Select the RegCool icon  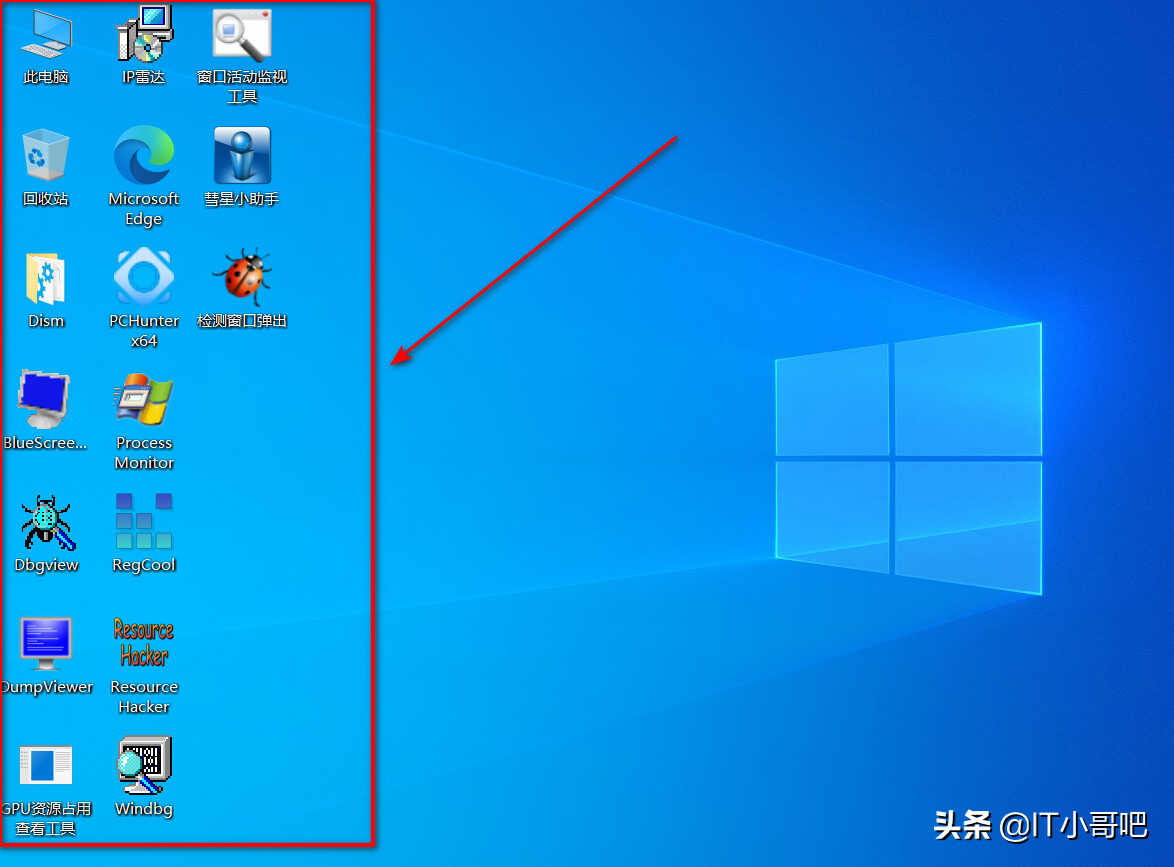pyautogui.click(x=144, y=520)
